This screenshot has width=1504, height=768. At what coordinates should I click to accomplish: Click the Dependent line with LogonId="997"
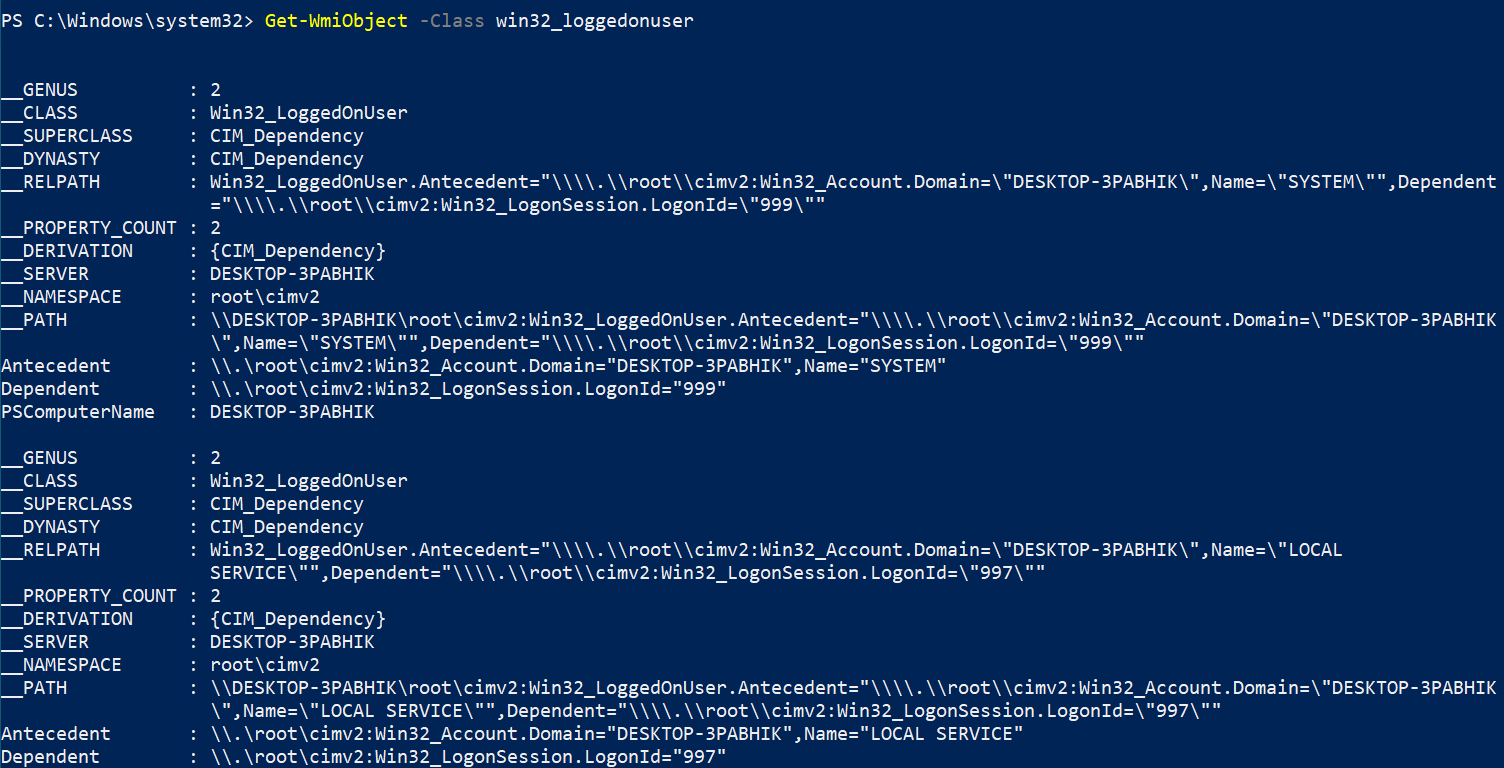pos(468,757)
